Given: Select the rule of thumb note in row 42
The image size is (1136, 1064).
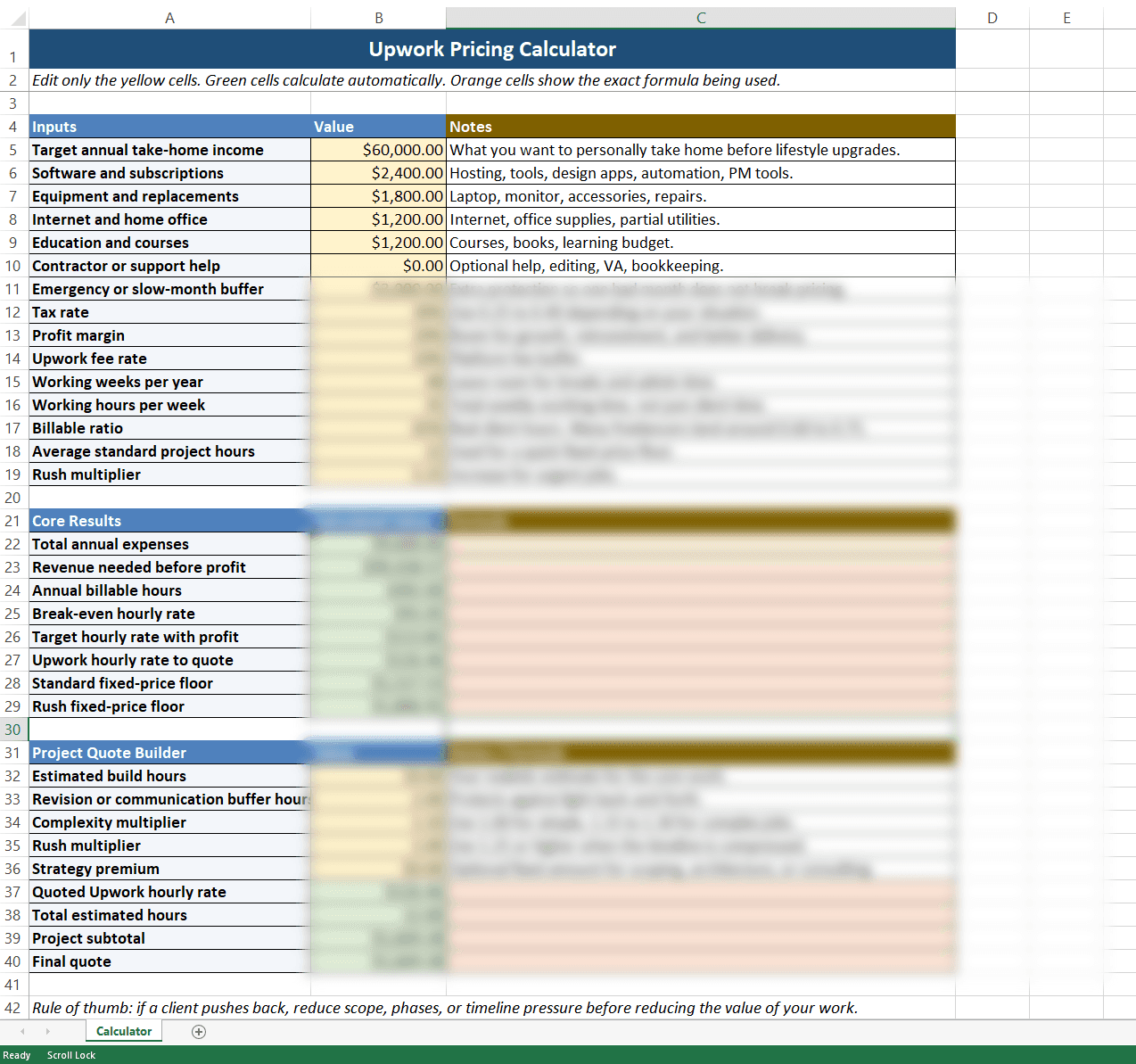Looking at the screenshot, I should 445,1008.
